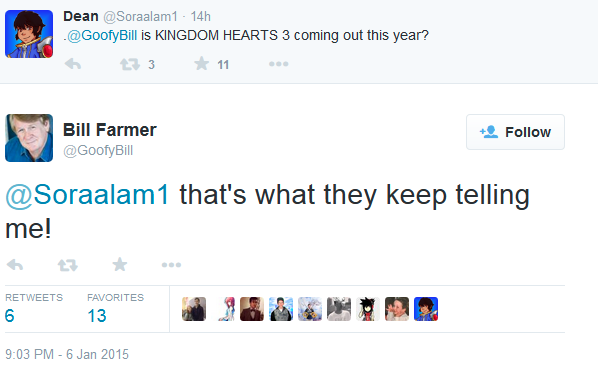
Task: Open @Soraalam1 mention in Bill's reply
Action: pos(87,195)
